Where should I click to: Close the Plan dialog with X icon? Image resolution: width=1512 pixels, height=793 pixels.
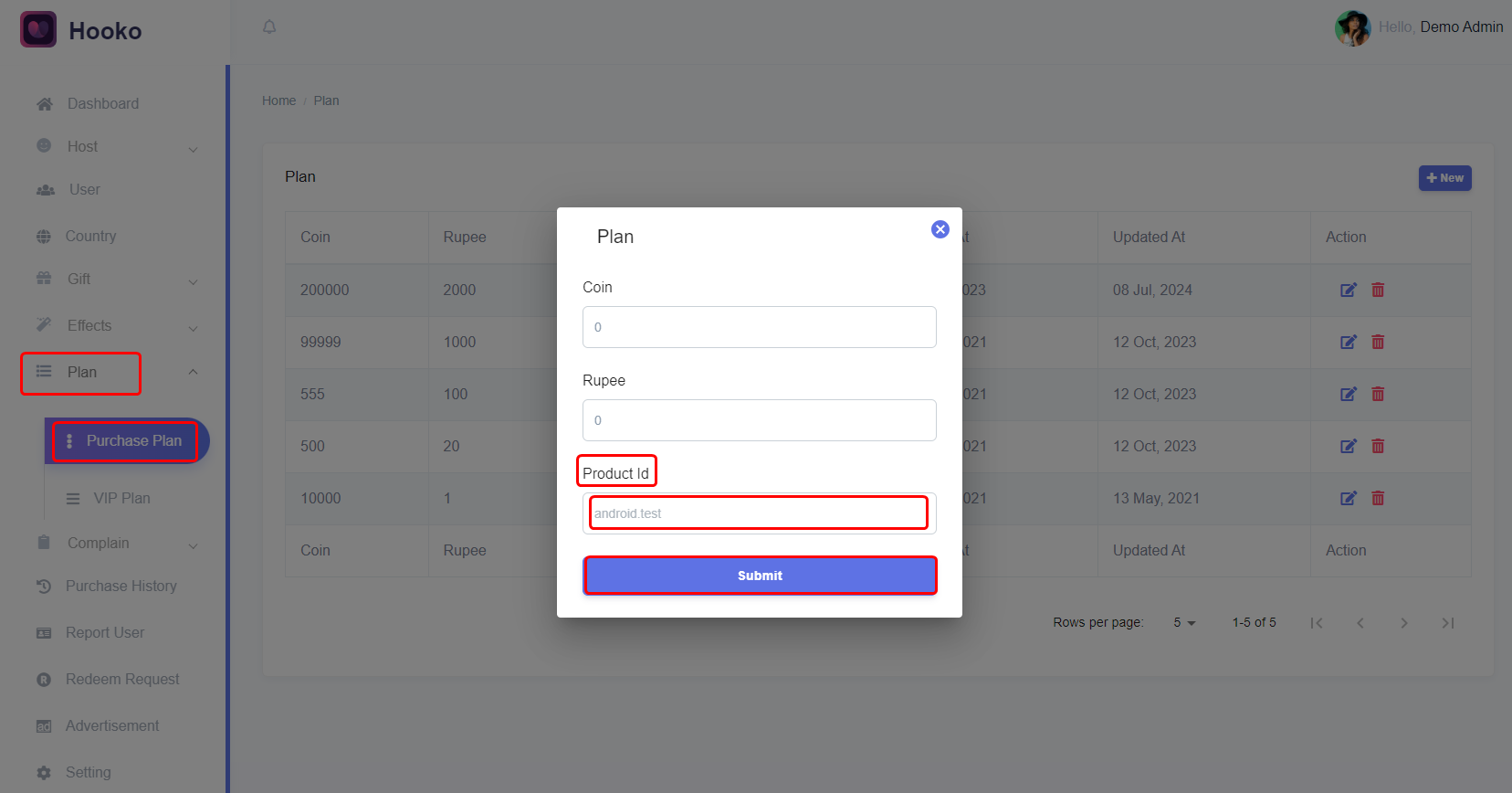pyautogui.click(x=940, y=229)
